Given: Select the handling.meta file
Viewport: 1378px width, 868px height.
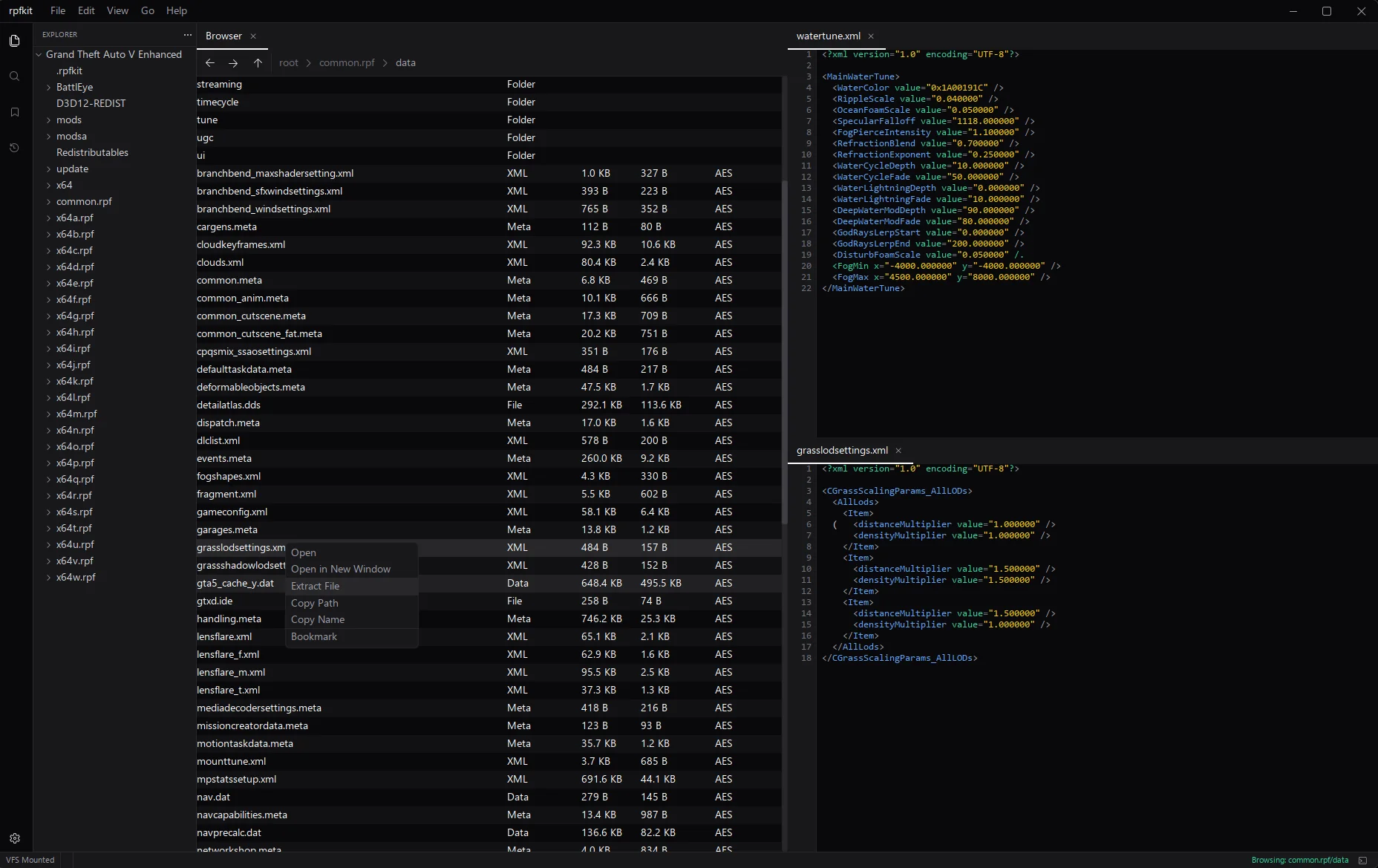Looking at the screenshot, I should coord(489,619).
